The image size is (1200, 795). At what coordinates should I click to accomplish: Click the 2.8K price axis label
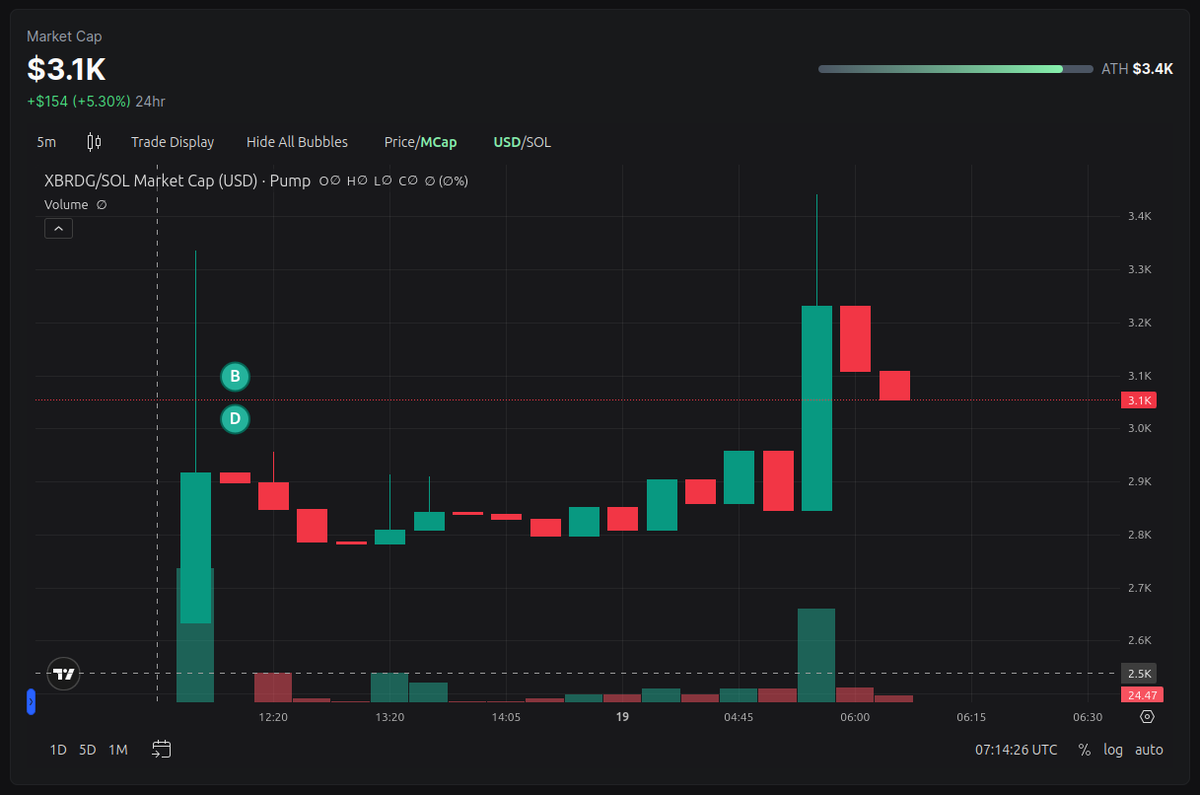(1140, 535)
